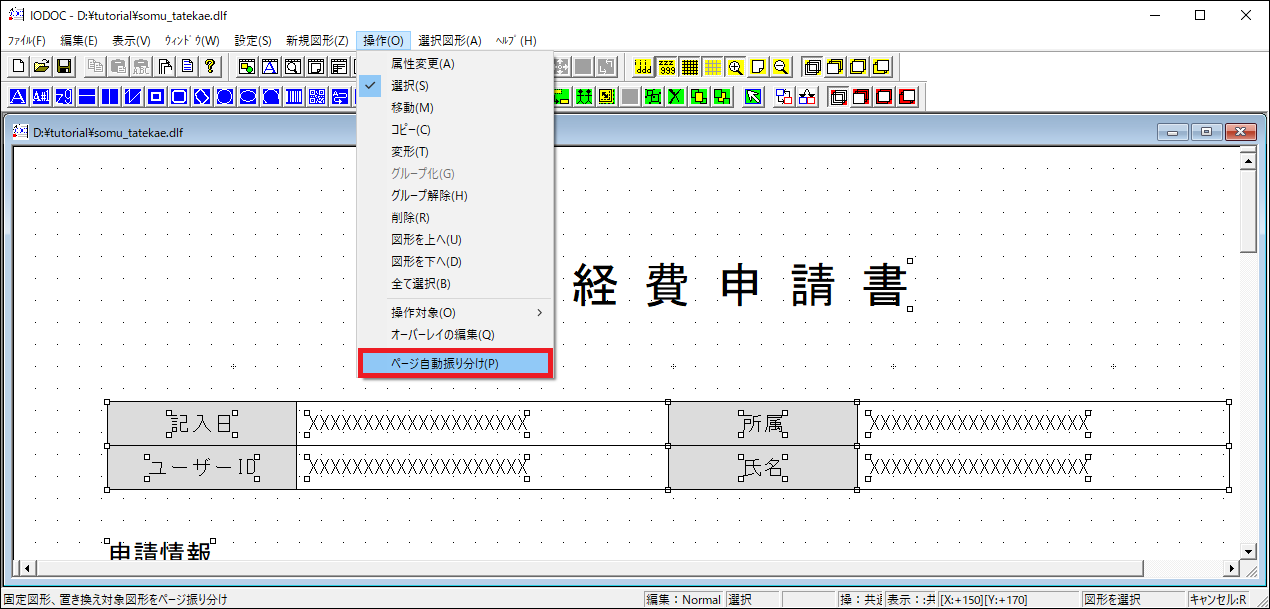
Task: Select the blue rounded rectangle tool
Action: tap(179, 96)
